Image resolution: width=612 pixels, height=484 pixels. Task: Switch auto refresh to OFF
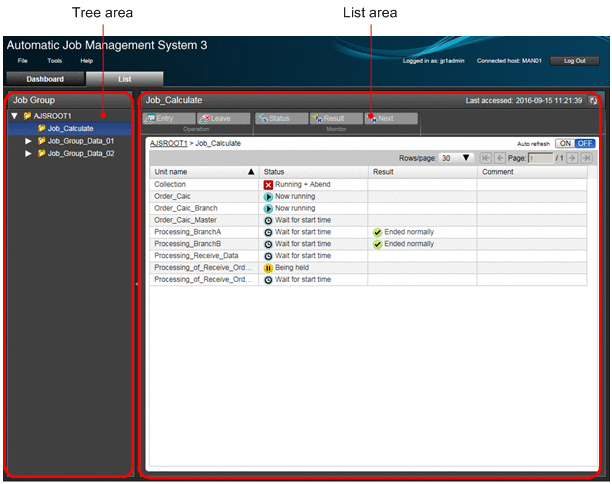pos(584,144)
